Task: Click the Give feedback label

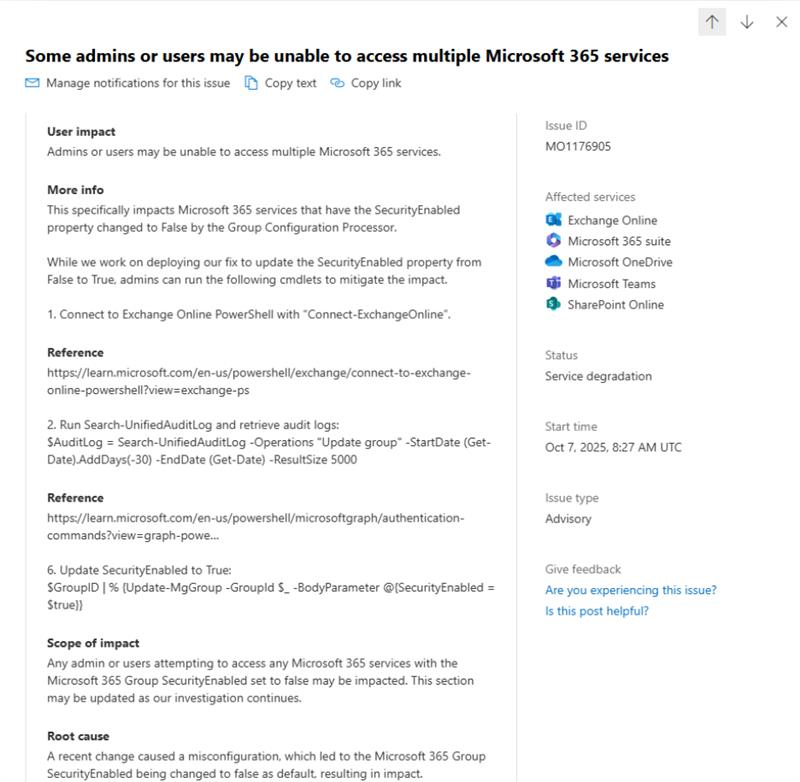Action: (583, 569)
